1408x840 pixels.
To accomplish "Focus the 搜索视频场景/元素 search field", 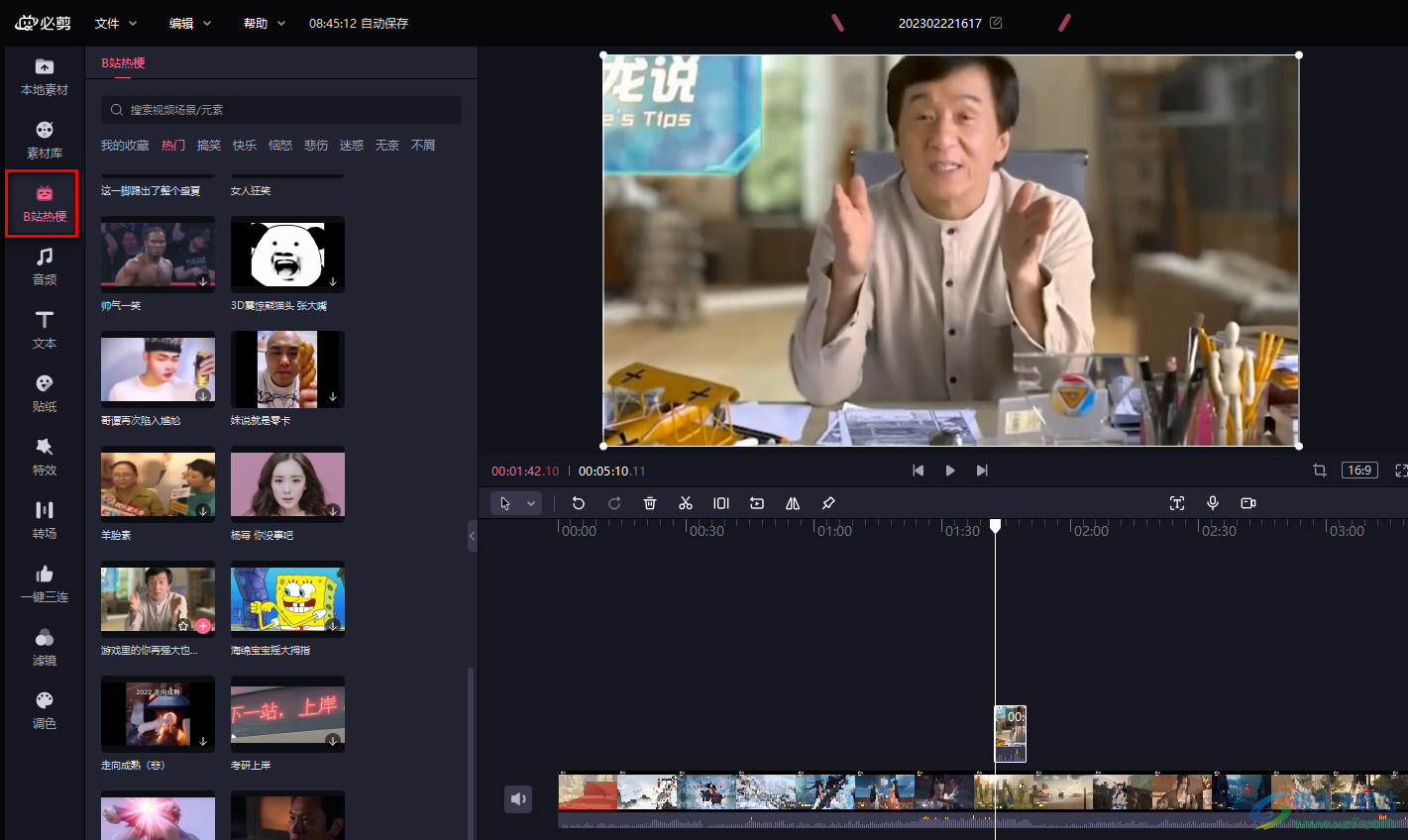I will point(281,110).
